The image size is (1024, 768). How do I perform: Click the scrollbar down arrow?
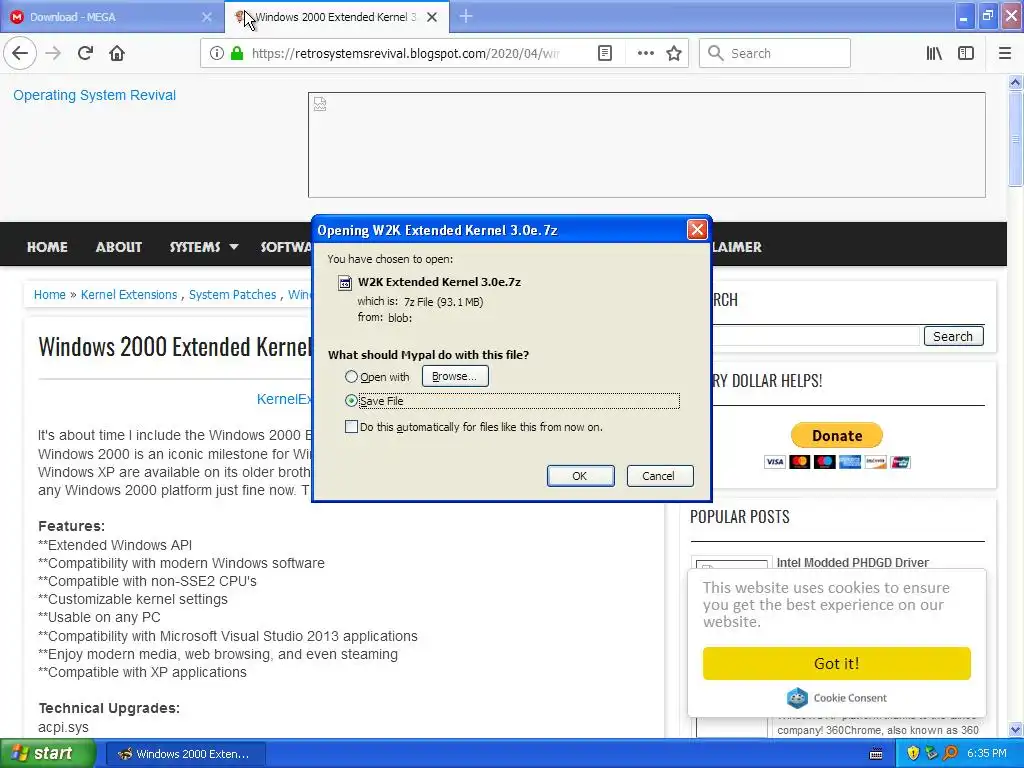pyautogui.click(x=1015, y=729)
